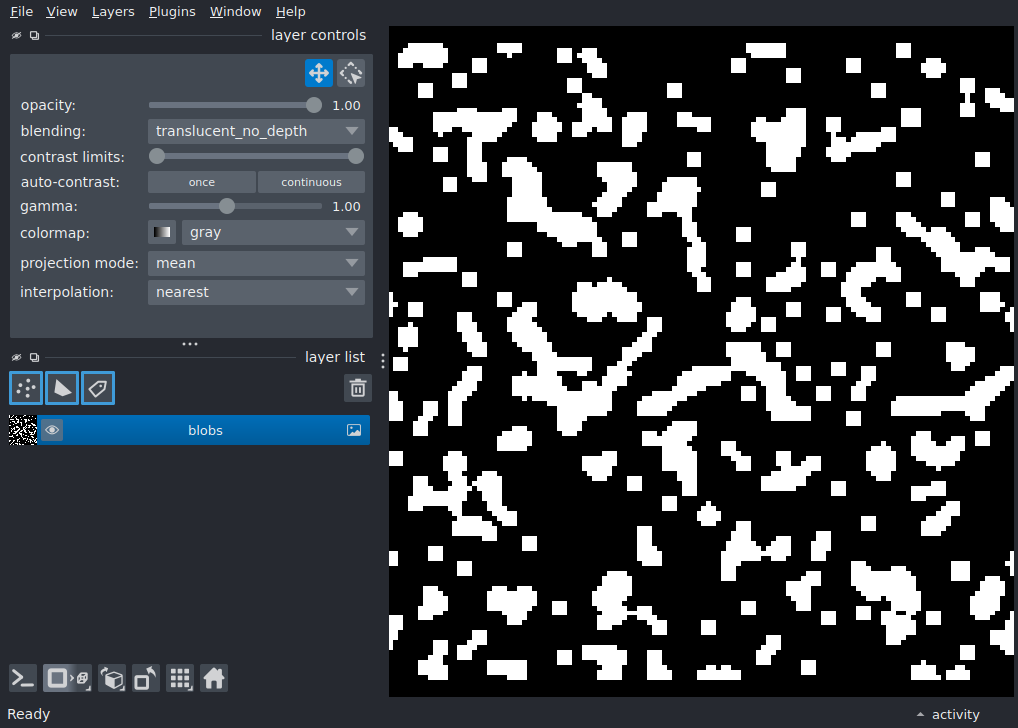Create a new points layer
Viewport: 1018px width, 728px height.
pos(26,388)
